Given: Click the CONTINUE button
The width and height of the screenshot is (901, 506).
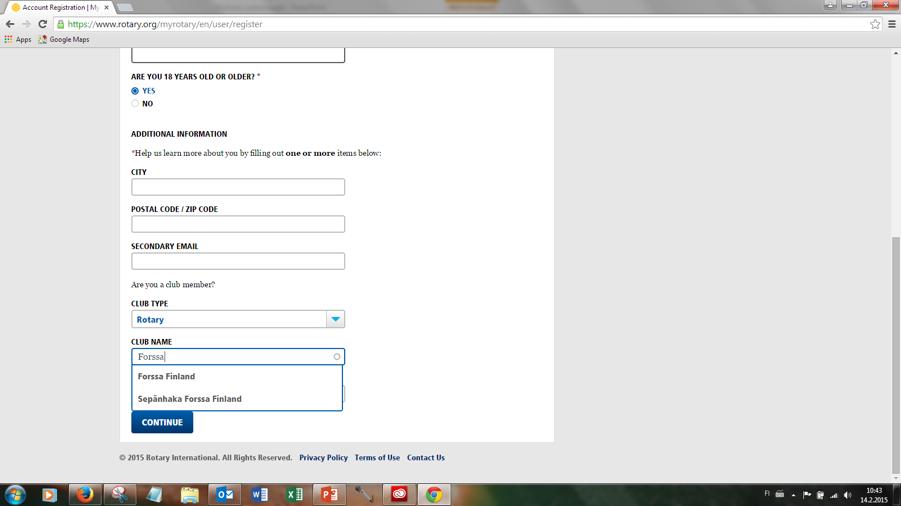Looking at the screenshot, I should [x=162, y=422].
